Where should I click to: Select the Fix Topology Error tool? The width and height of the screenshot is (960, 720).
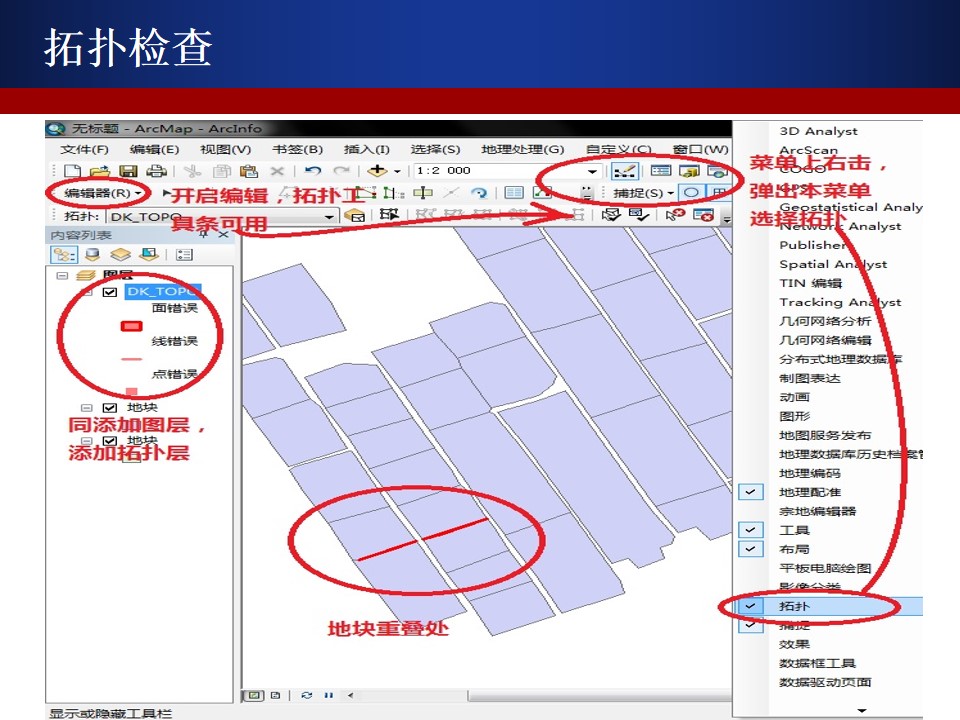pyautogui.click(x=675, y=215)
